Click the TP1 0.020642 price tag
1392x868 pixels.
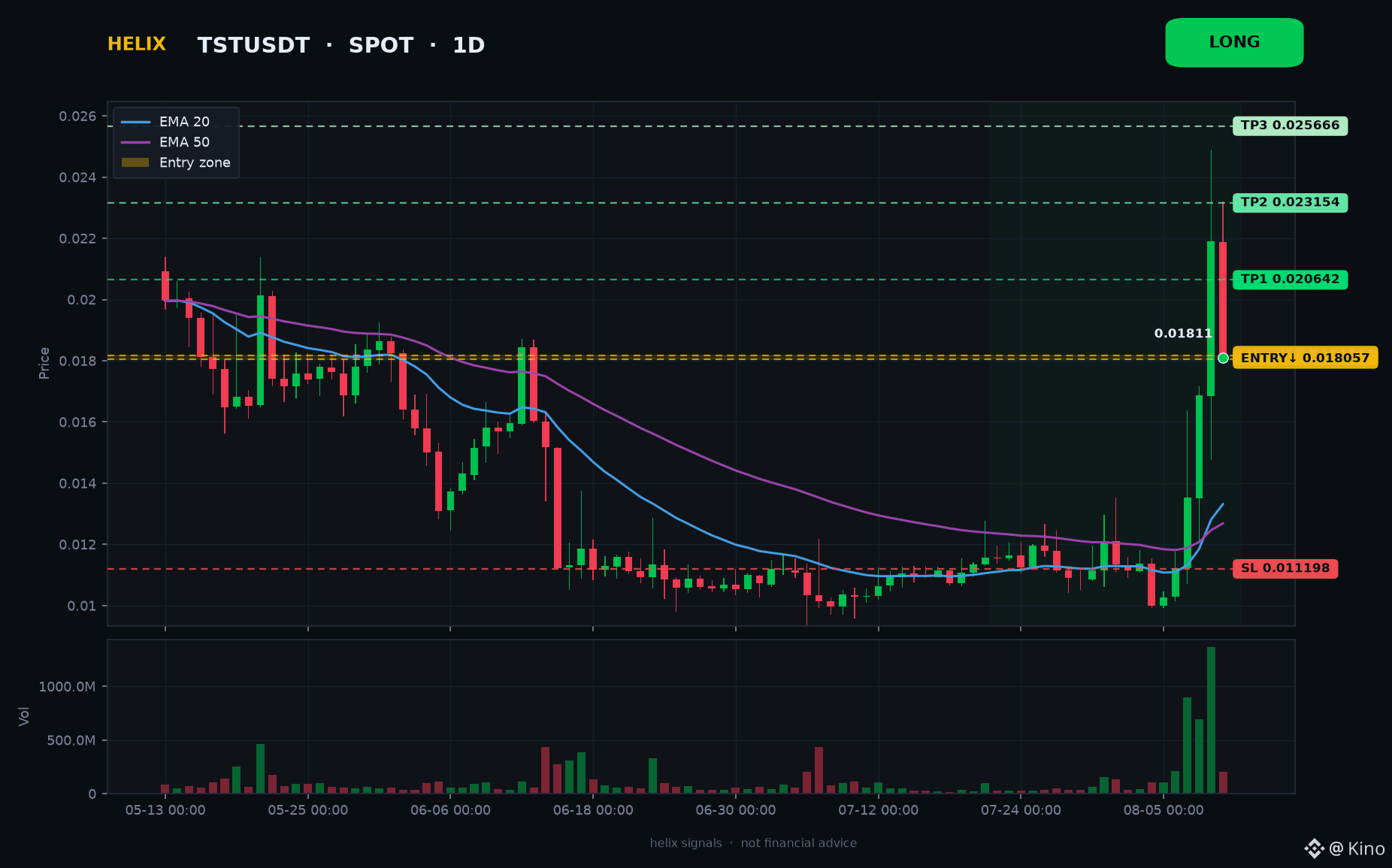pos(1290,280)
